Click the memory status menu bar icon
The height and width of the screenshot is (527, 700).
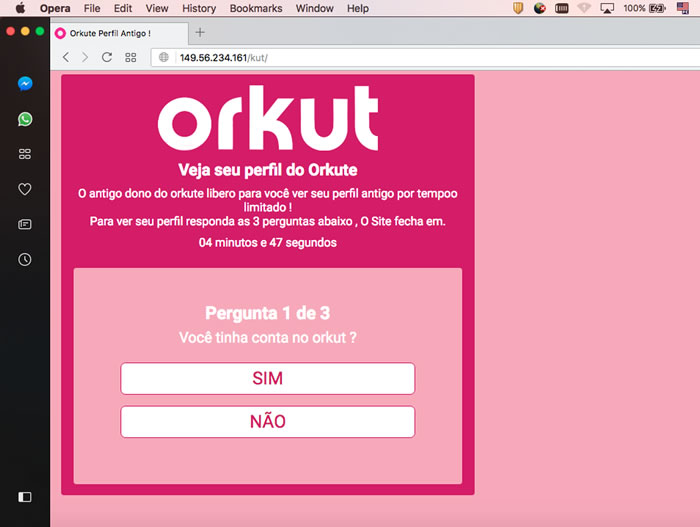tap(562, 8)
